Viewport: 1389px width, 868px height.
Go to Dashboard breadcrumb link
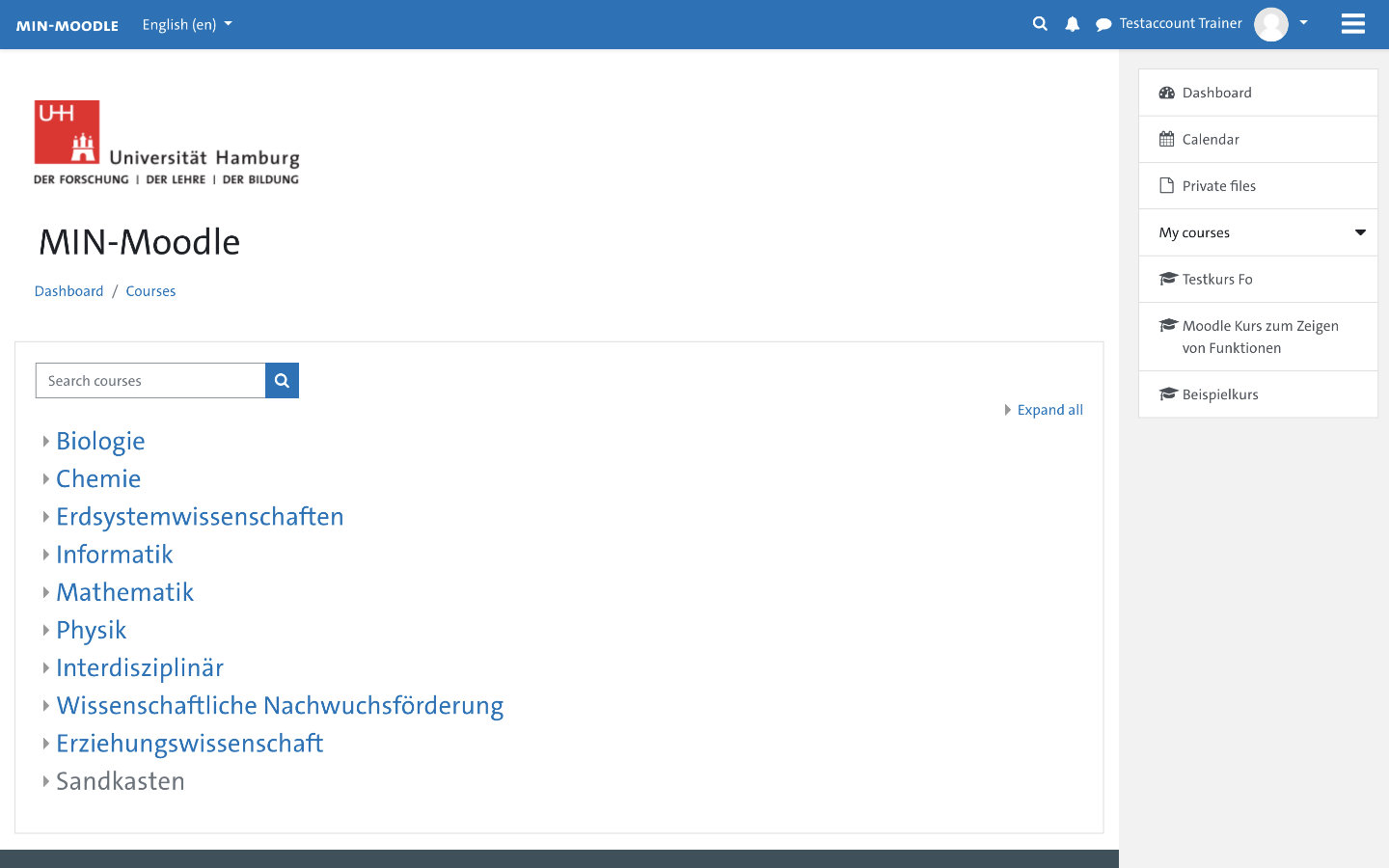68,291
